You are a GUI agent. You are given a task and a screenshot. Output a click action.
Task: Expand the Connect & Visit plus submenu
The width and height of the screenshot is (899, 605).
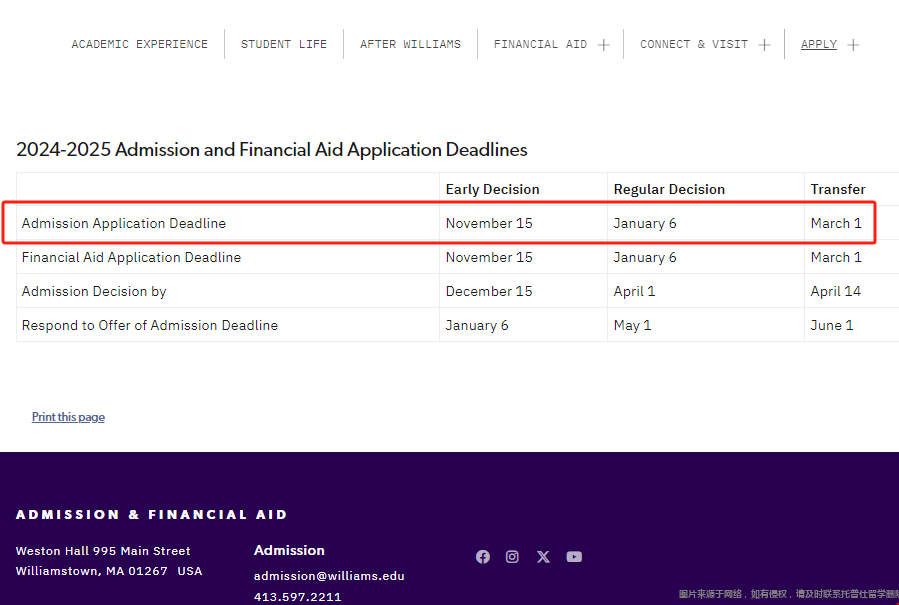click(x=764, y=45)
